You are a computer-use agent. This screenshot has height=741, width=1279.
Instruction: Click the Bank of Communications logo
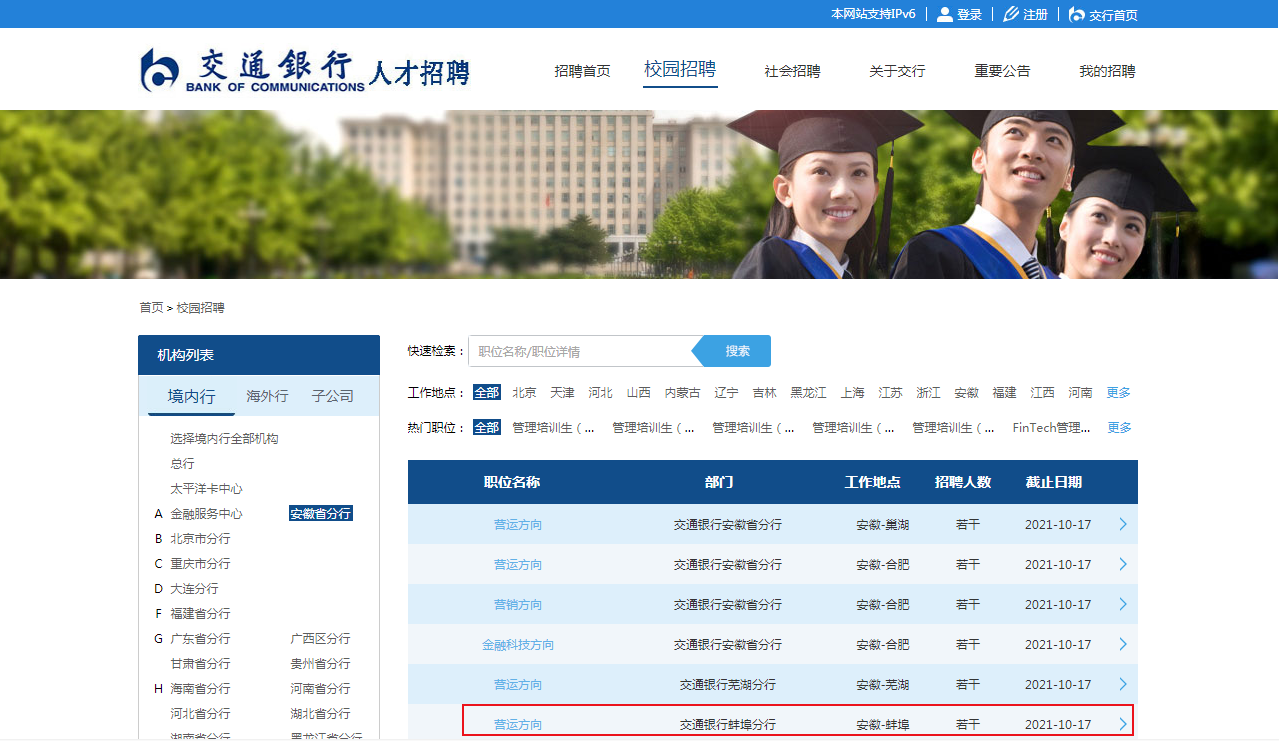tap(254, 71)
